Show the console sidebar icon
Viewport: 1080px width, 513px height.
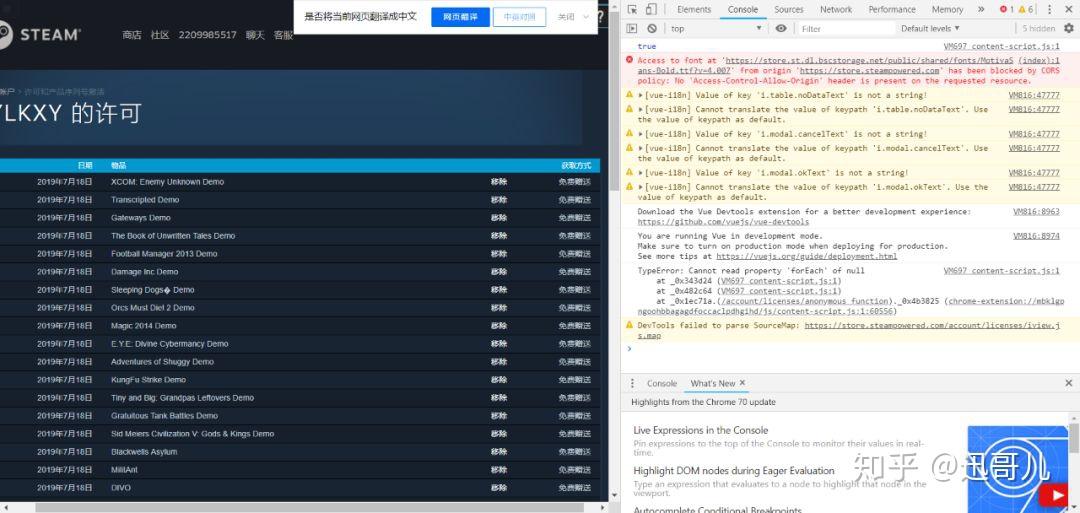click(x=632, y=28)
